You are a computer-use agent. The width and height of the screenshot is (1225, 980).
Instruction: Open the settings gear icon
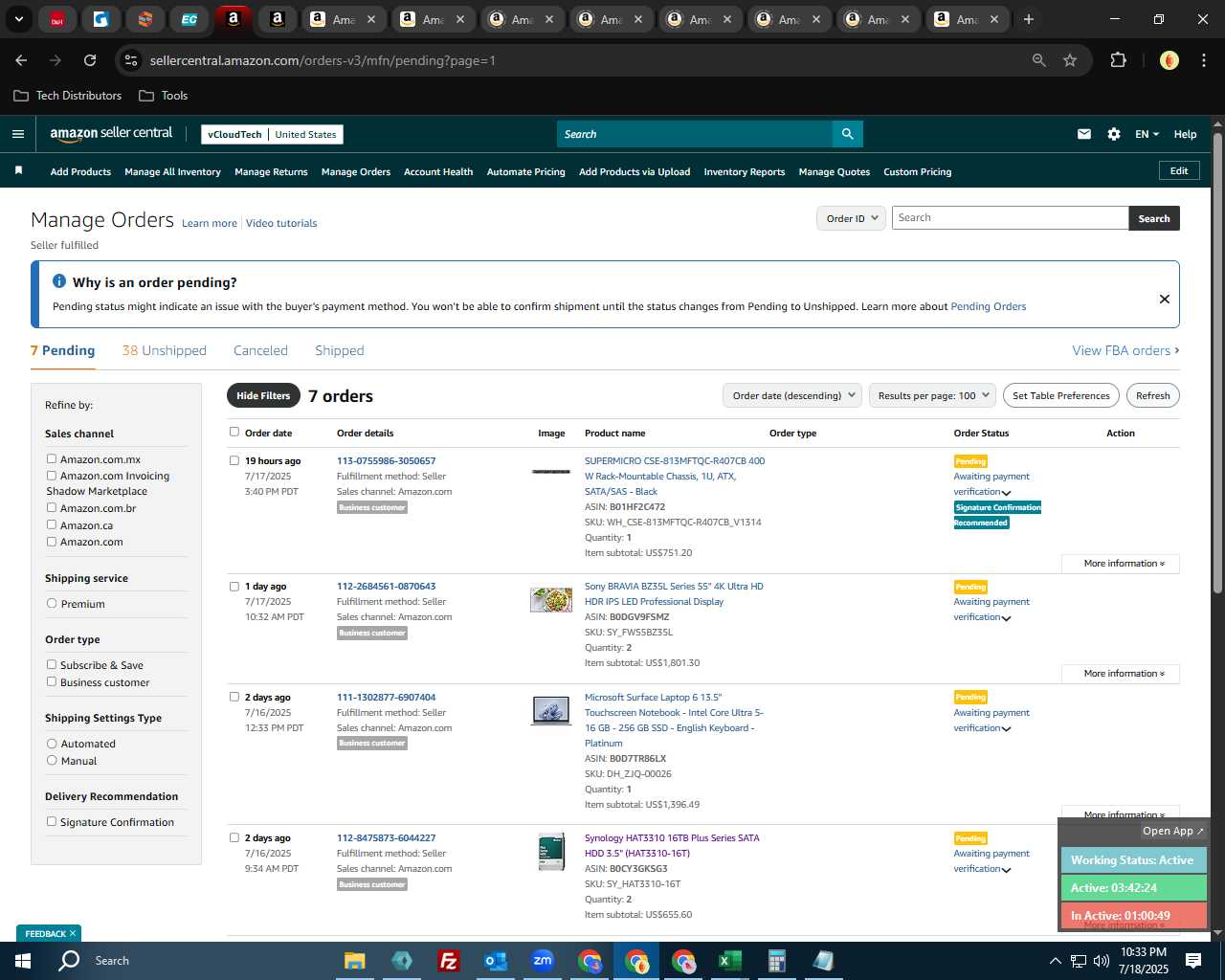(1114, 134)
